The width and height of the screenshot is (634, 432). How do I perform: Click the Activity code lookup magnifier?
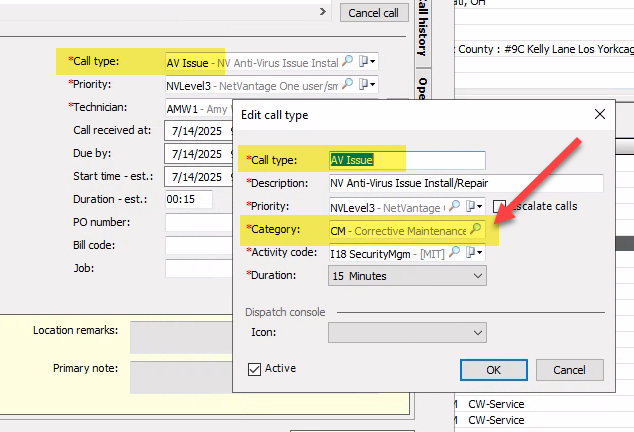(454, 253)
